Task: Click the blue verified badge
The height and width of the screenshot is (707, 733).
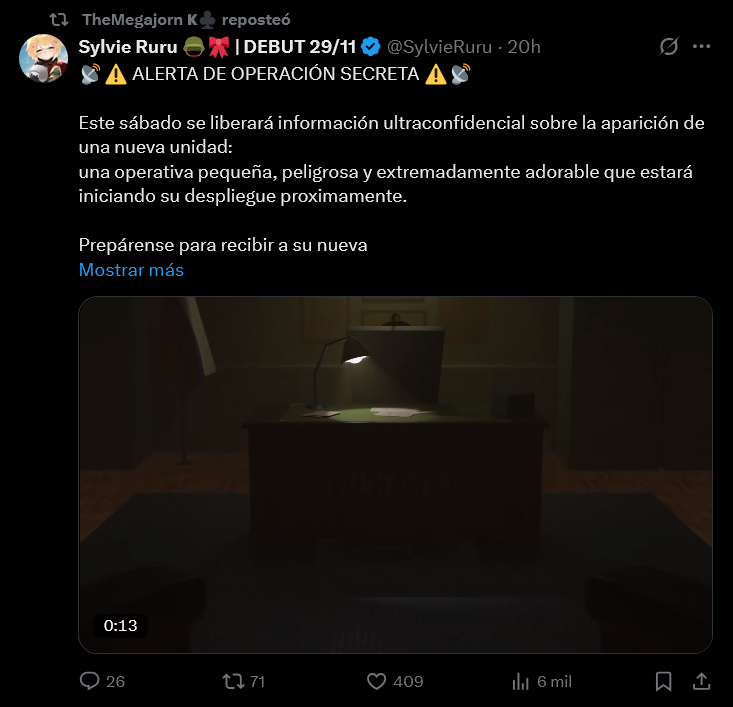Action: 371,47
